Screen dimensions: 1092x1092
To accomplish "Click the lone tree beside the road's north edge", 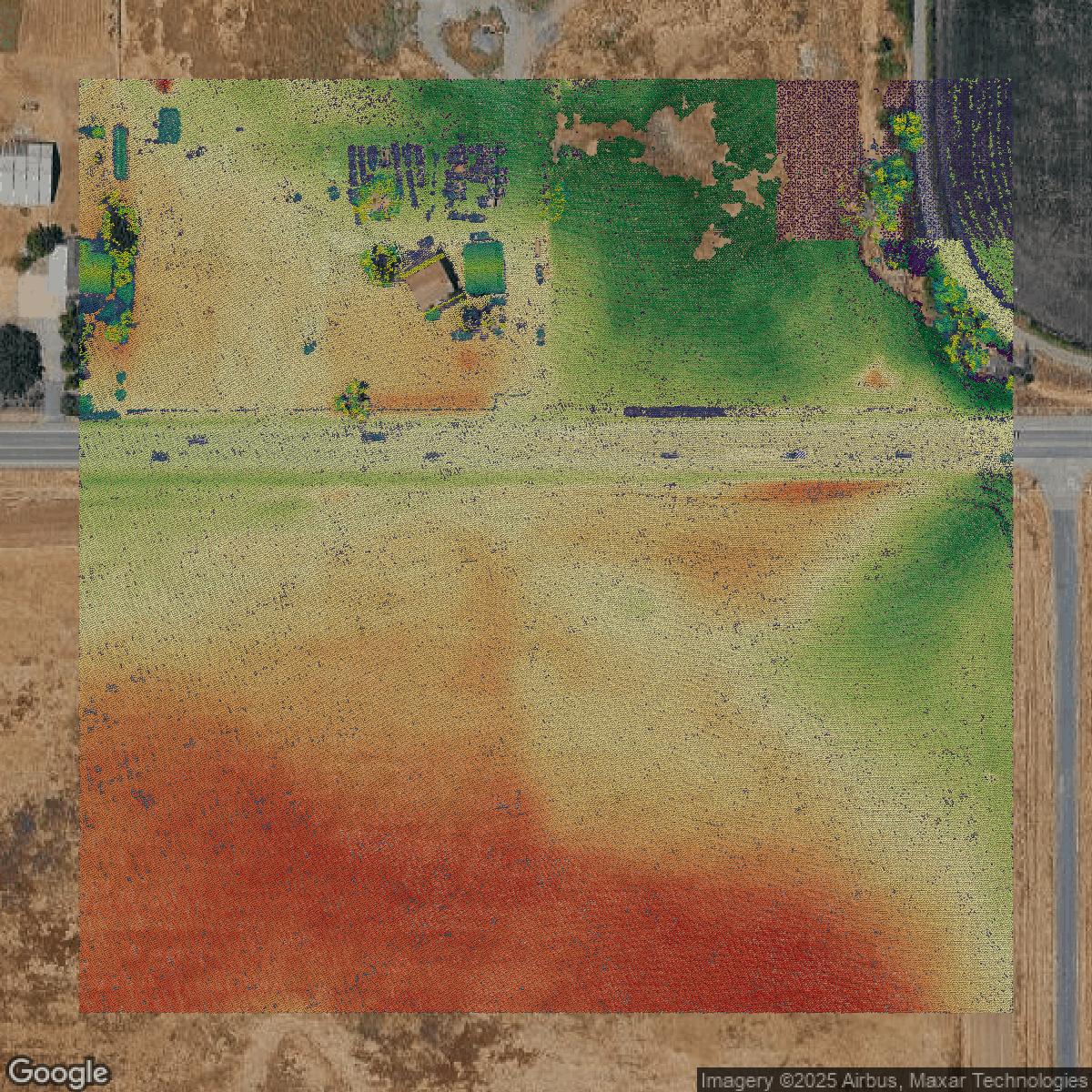I will click(x=353, y=399).
